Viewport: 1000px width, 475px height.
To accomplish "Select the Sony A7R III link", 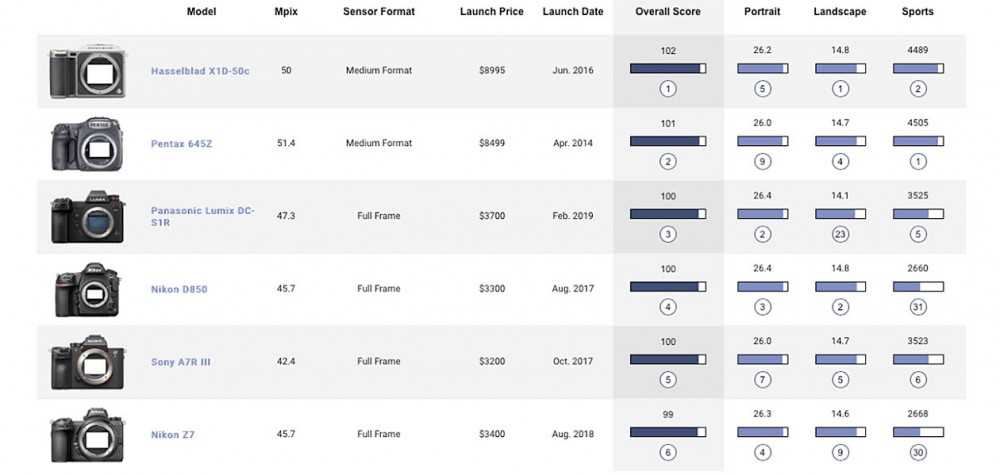I will pyautogui.click(x=180, y=362).
